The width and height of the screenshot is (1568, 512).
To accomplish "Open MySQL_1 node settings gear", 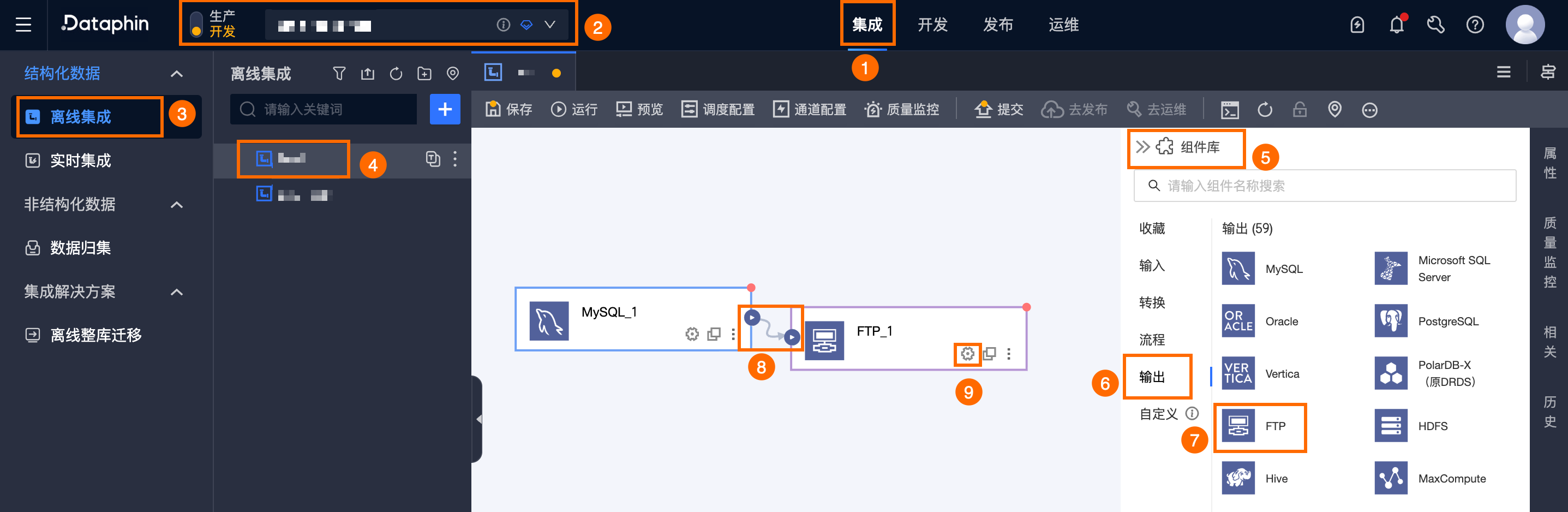I will pos(691,334).
